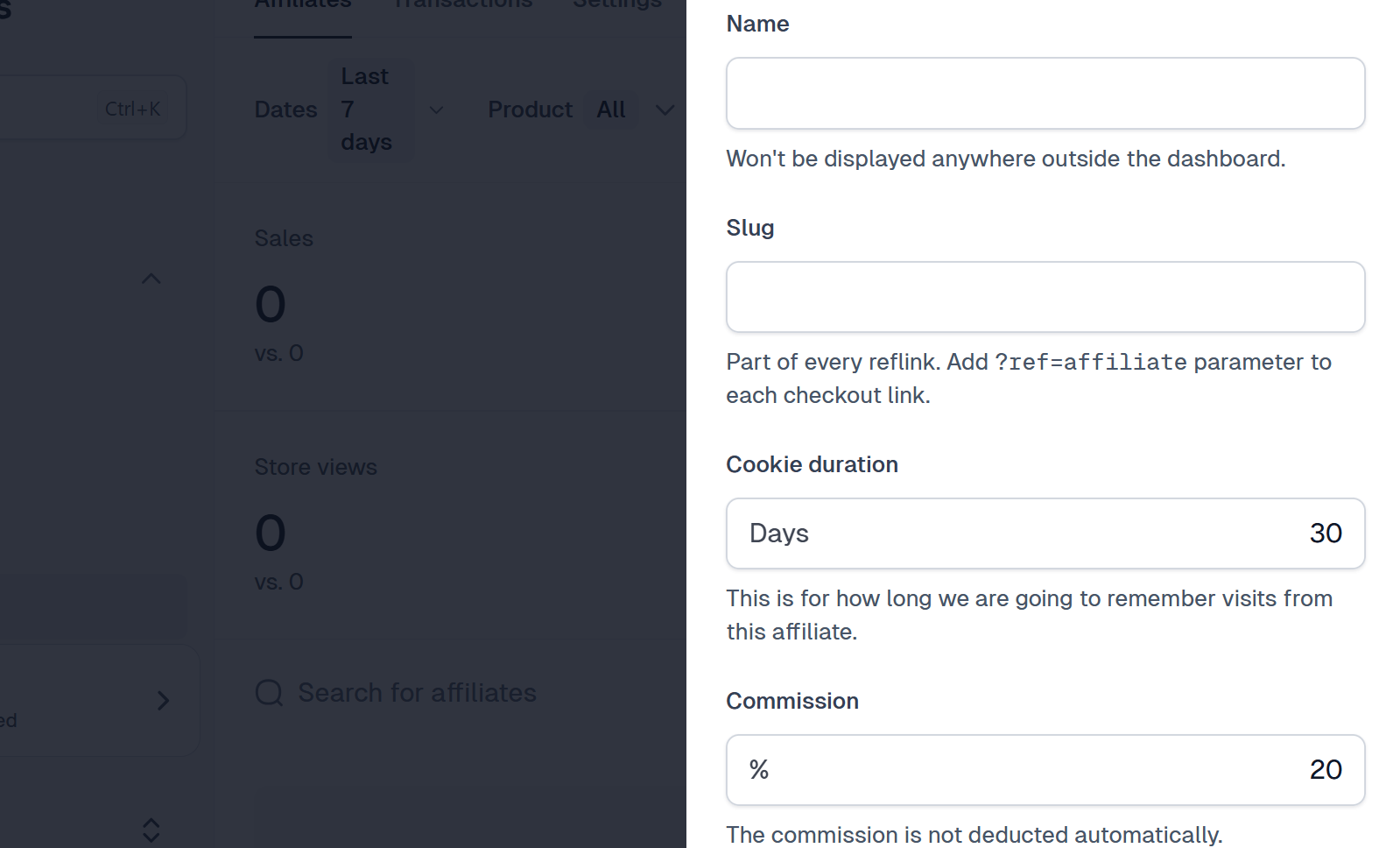Switch to the Transactions tab

(x=463, y=7)
